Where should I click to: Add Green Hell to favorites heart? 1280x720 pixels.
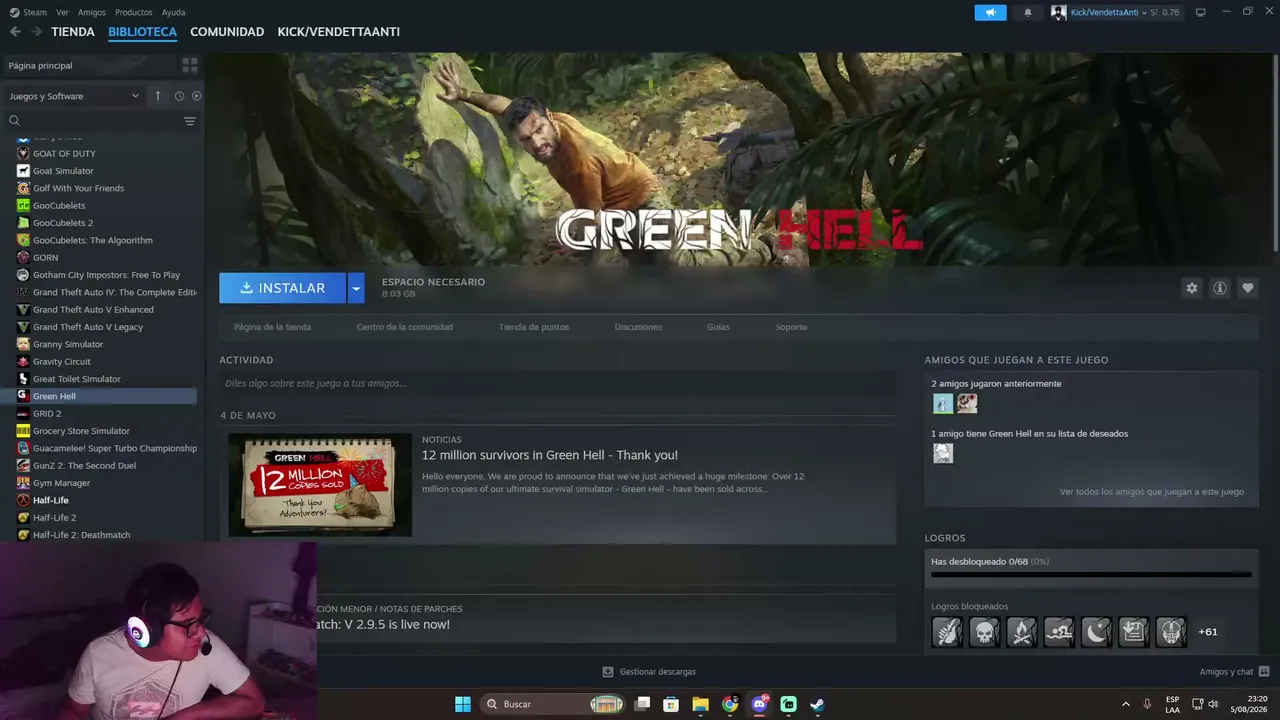click(1247, 288)
